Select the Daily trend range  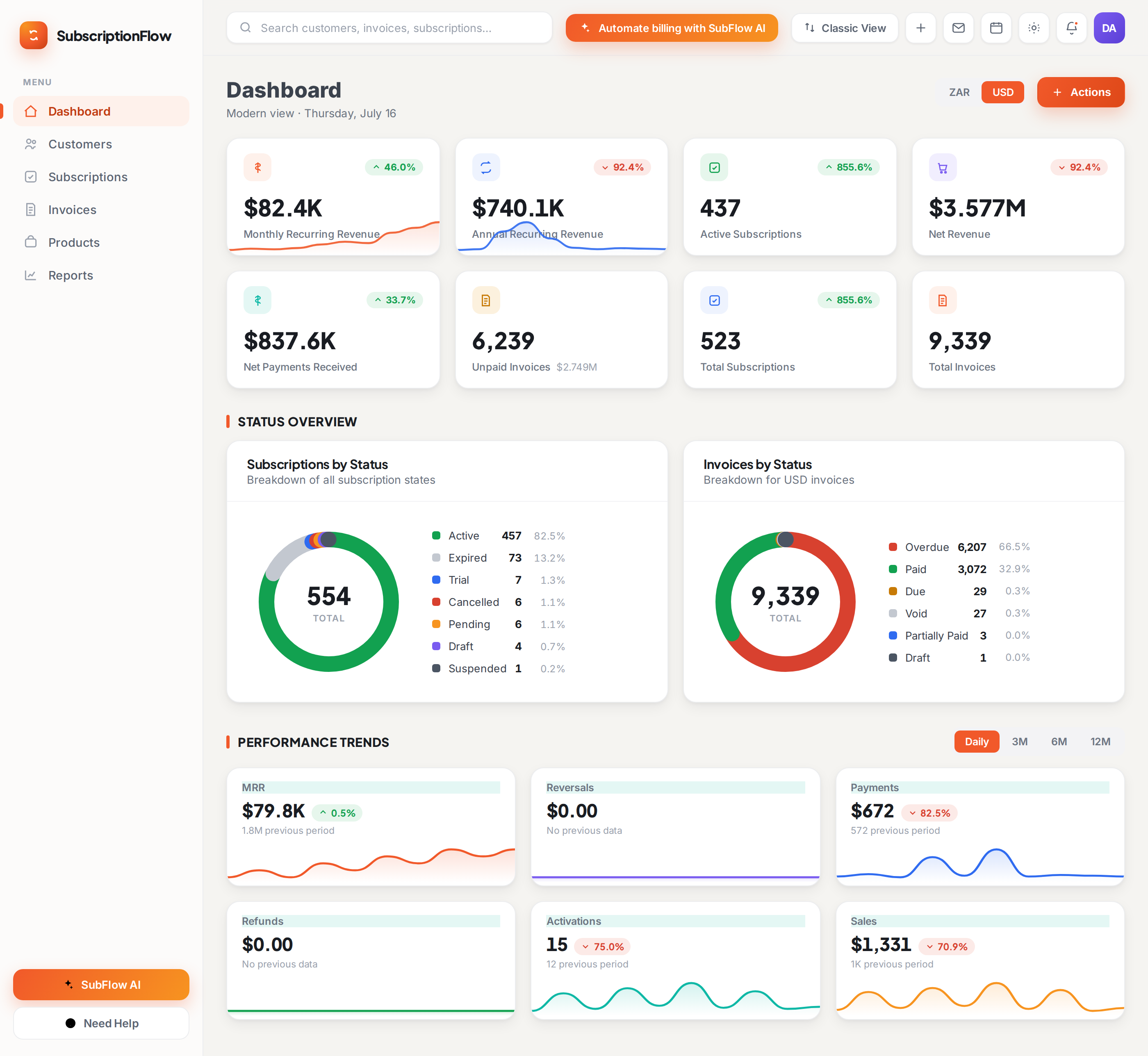click(977, 742)
